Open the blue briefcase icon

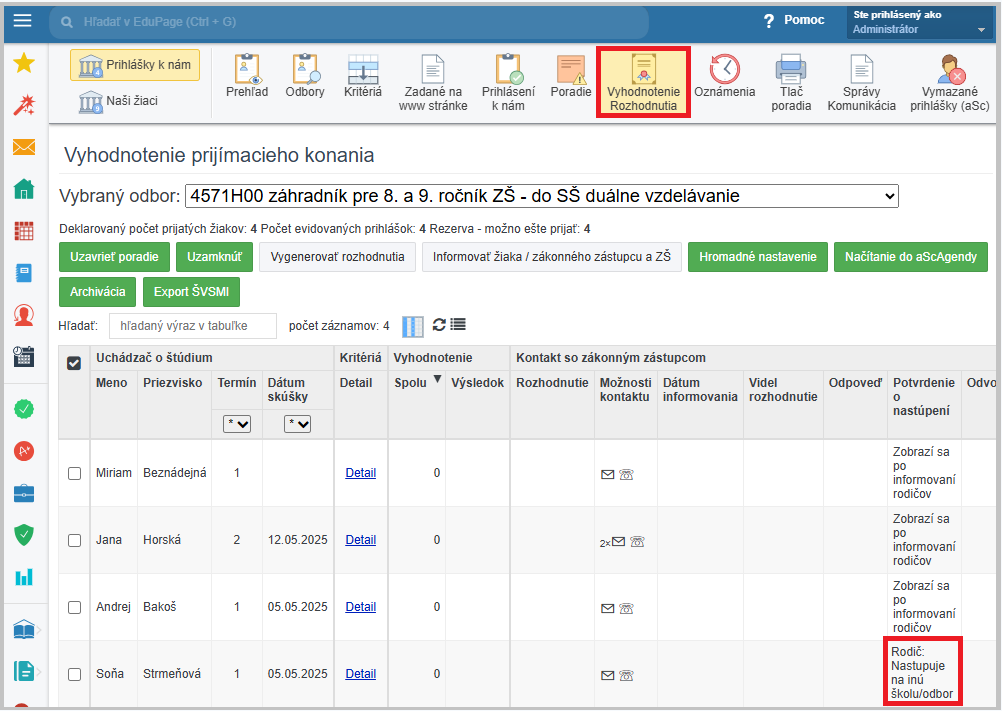[24, 493]
